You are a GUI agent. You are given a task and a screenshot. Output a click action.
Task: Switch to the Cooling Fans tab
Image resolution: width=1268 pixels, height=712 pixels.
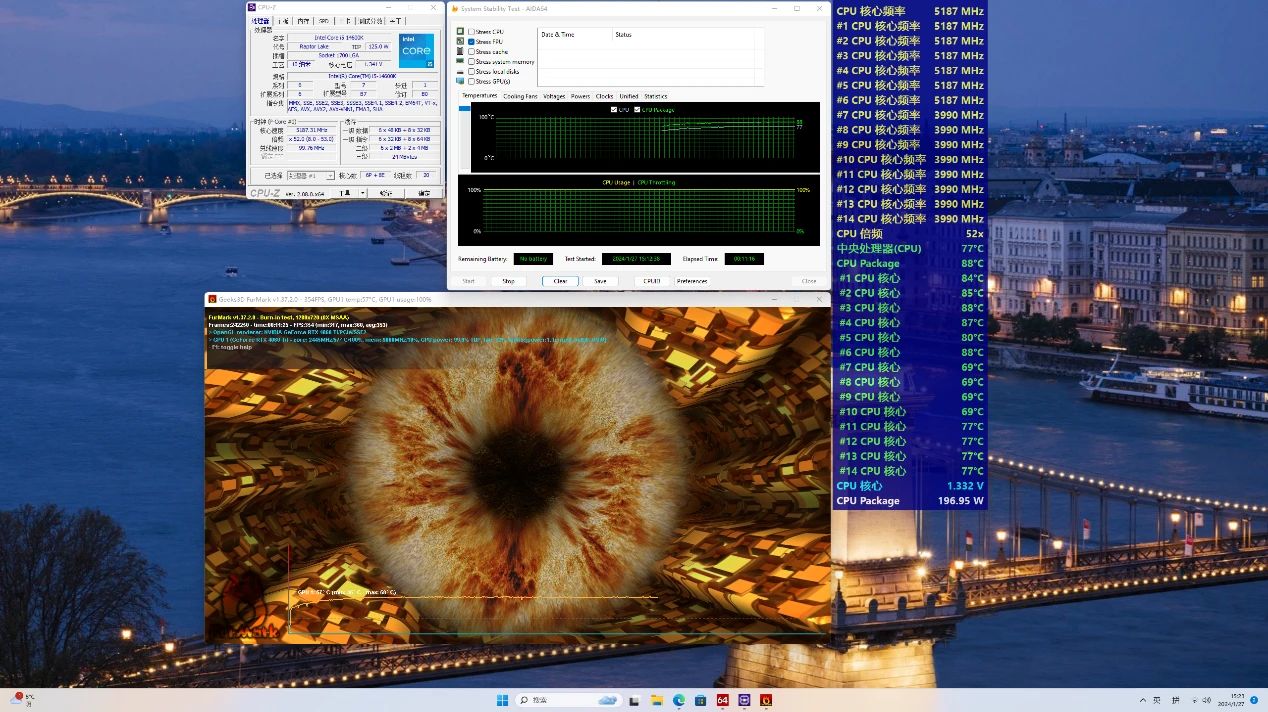point(519,96)
